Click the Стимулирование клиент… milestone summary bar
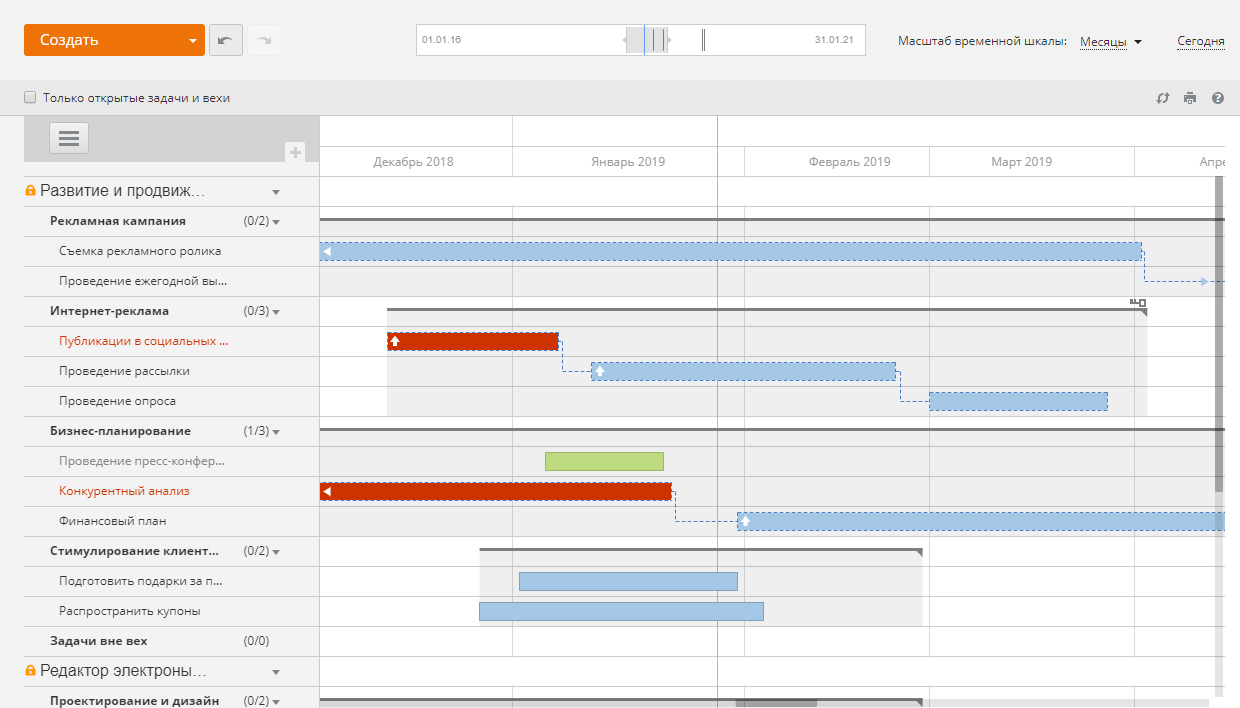1240x708 pixels. tap(700, 550)
